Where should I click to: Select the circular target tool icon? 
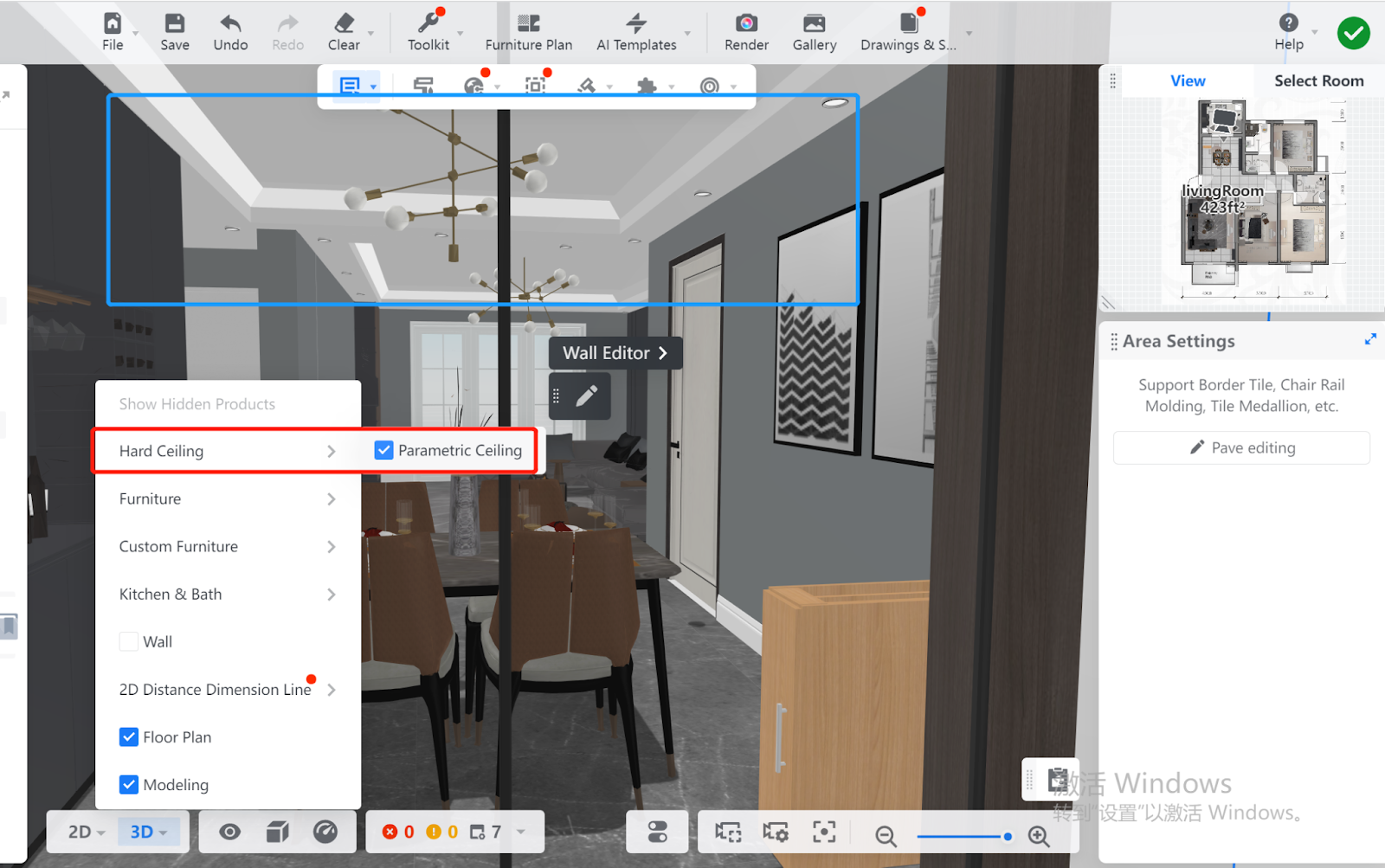pos(710,86)
